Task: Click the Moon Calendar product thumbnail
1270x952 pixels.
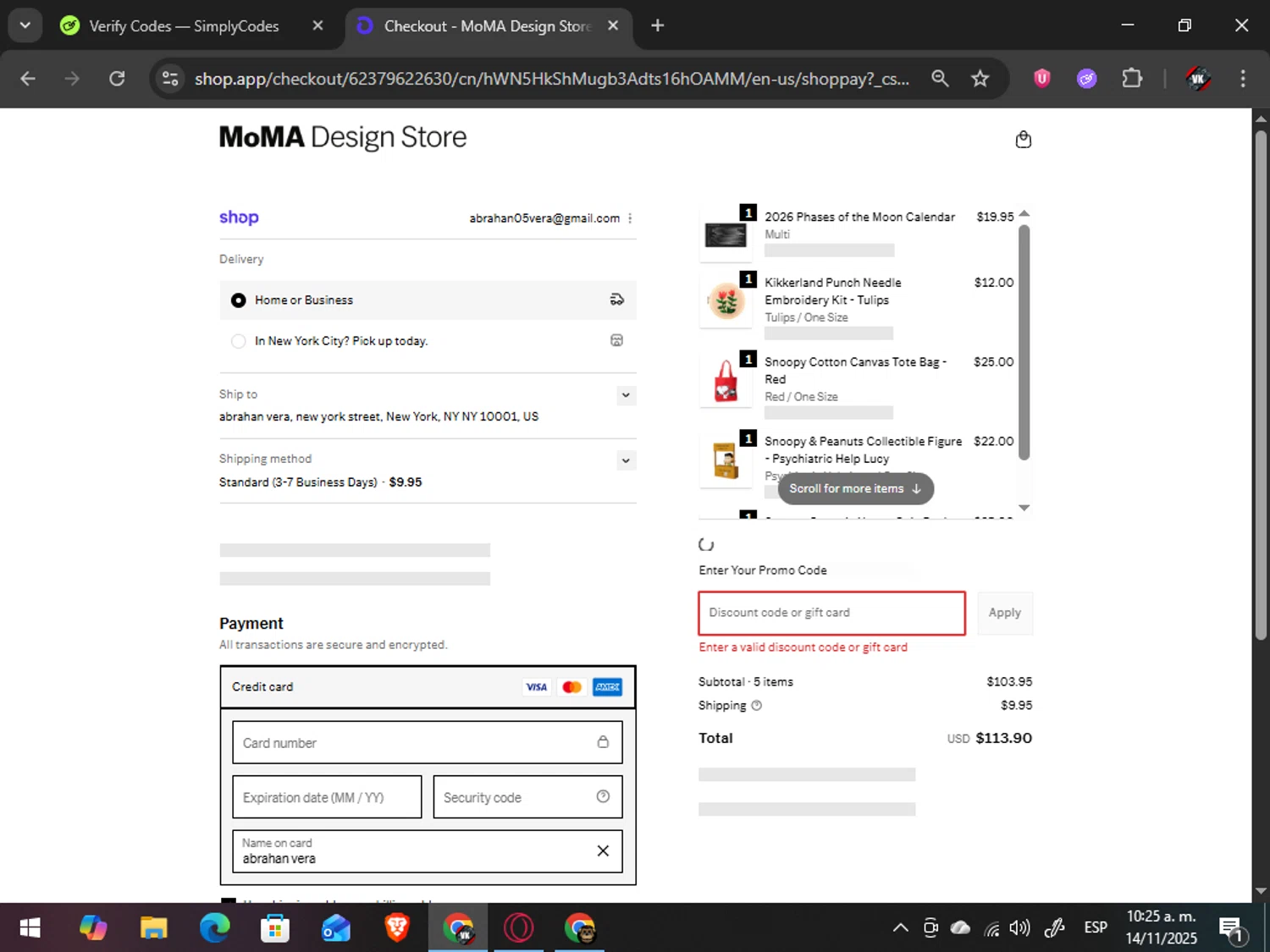Action: click(x=726, y=234)
